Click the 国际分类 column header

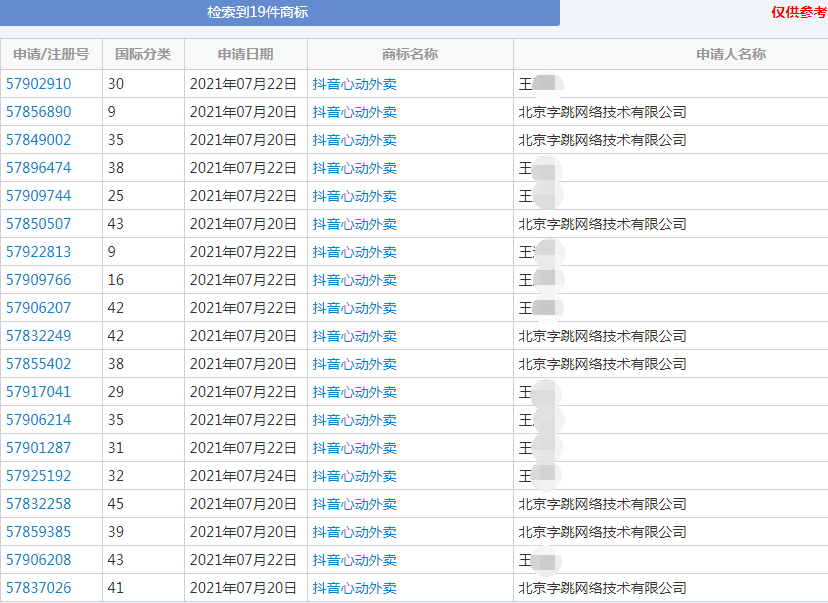point(143,54)
